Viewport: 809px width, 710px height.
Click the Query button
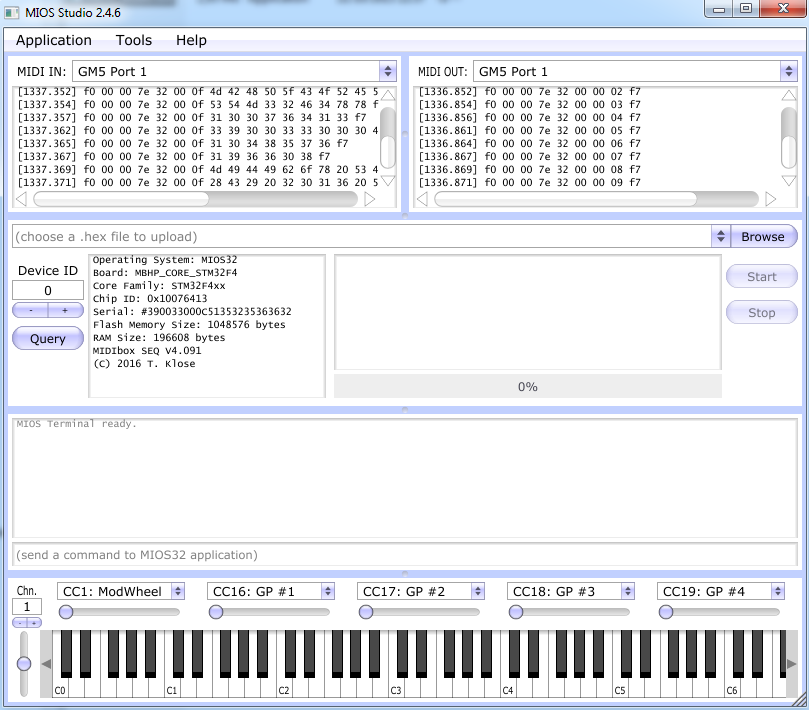(48, 338)
